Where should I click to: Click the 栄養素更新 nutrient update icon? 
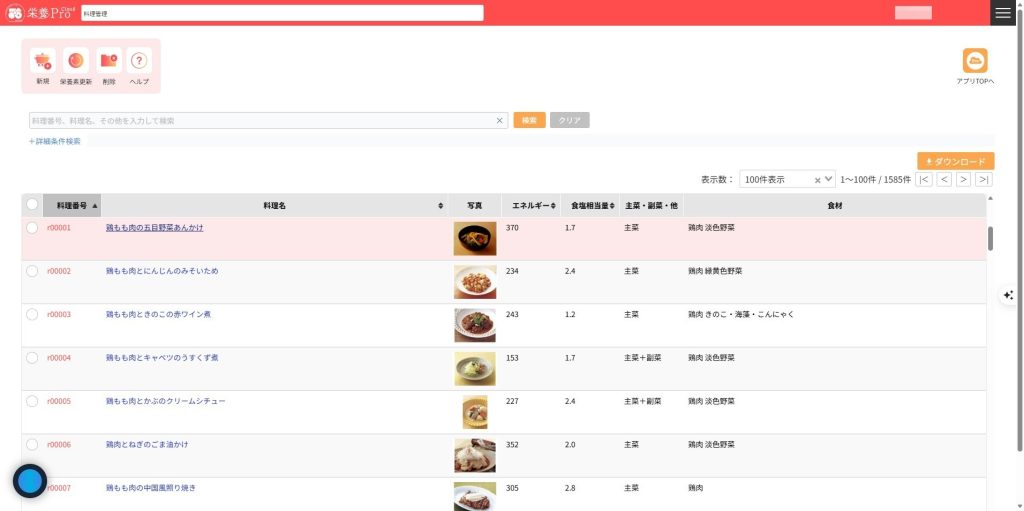[x=76, y=62]
